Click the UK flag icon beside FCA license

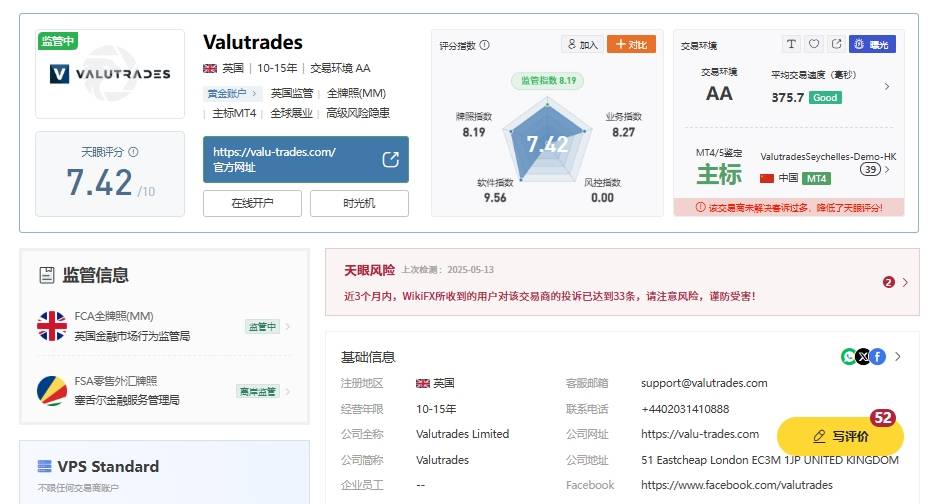point(52,326)
